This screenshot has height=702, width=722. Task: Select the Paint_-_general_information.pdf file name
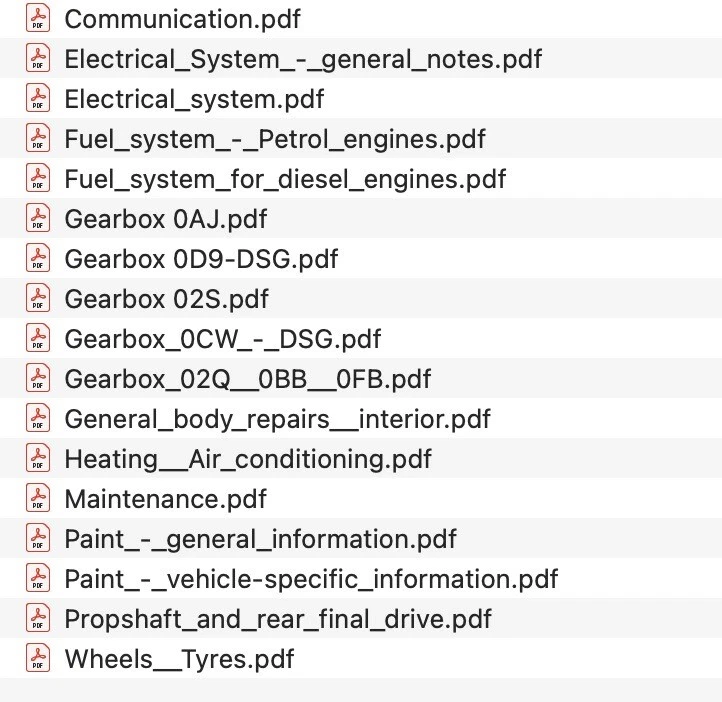coord(260,539)
